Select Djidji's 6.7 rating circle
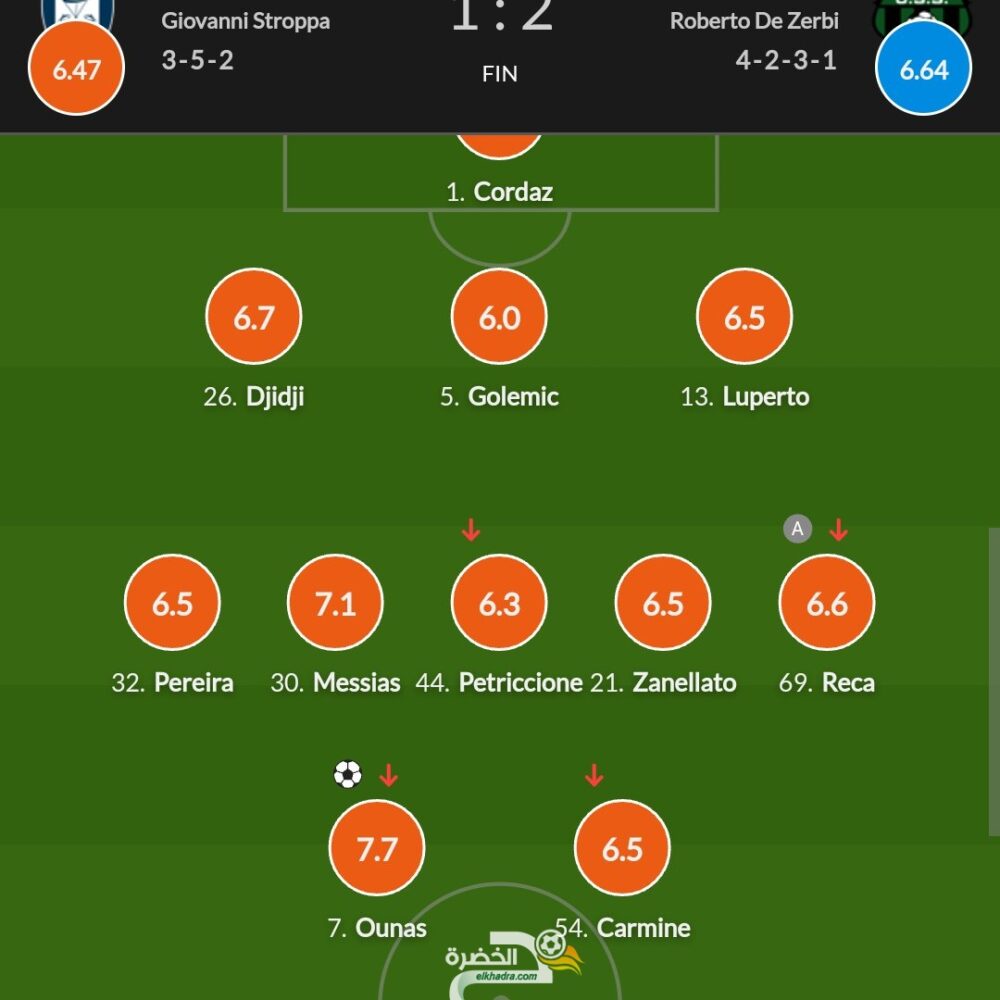 [x=254, y=316]
